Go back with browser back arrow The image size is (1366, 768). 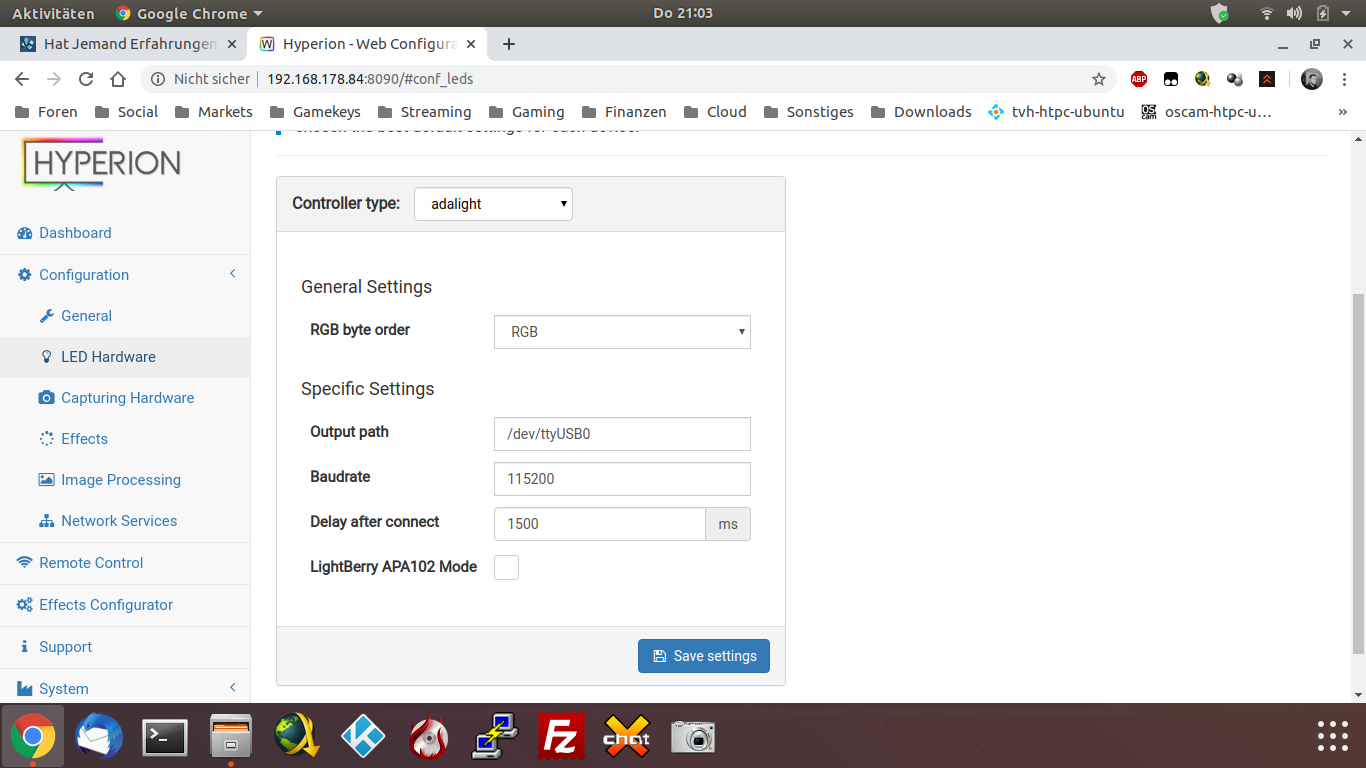point(22,79)
